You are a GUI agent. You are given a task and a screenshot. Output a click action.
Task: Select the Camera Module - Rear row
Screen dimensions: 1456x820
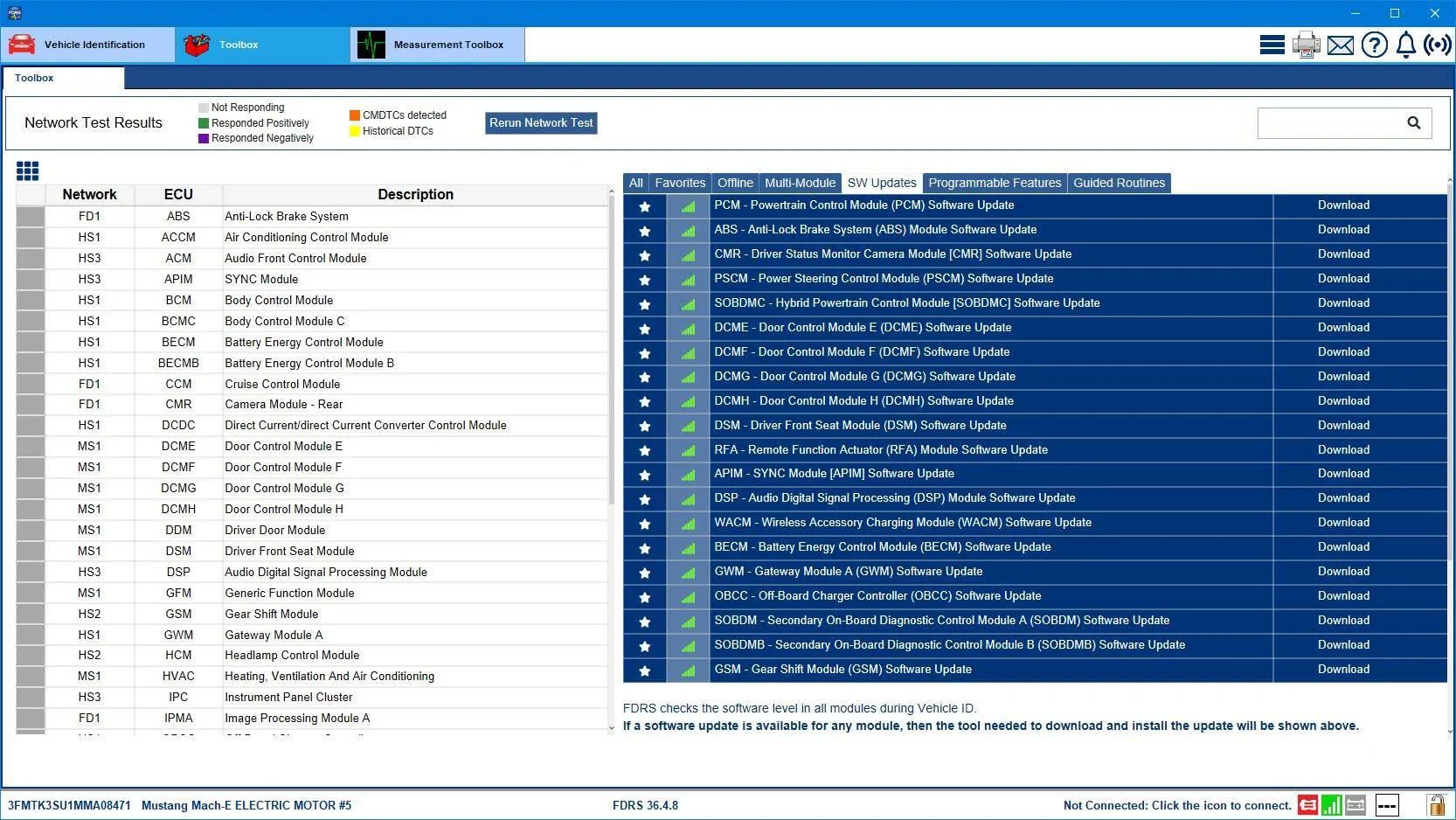click(312, 405)
